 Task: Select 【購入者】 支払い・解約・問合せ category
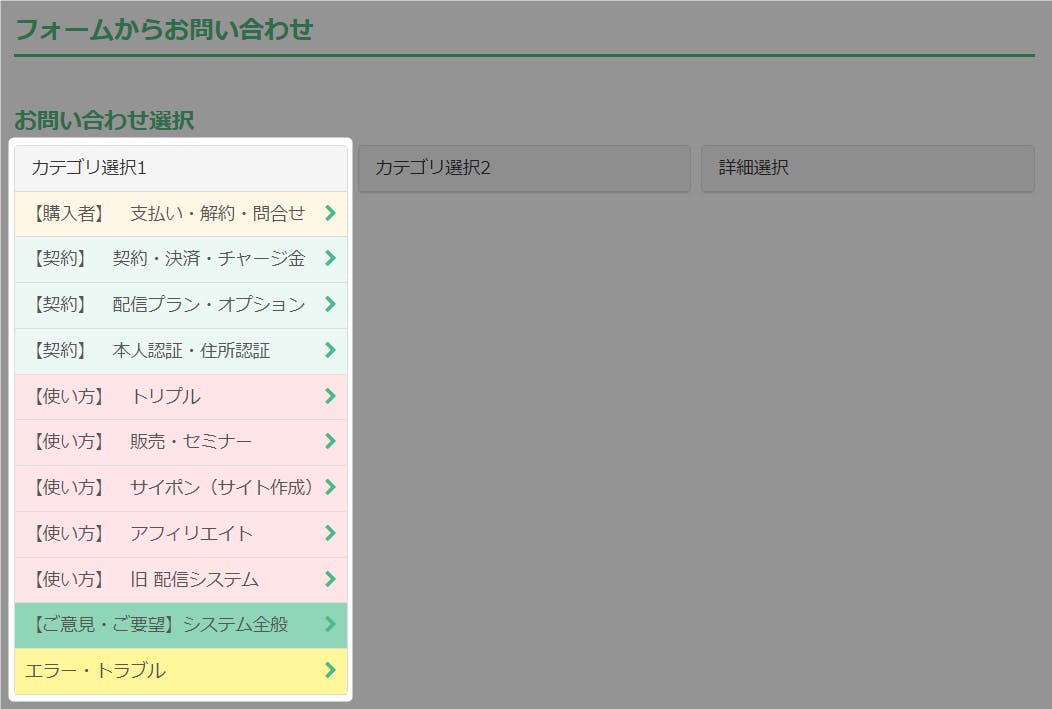(168, 213)
